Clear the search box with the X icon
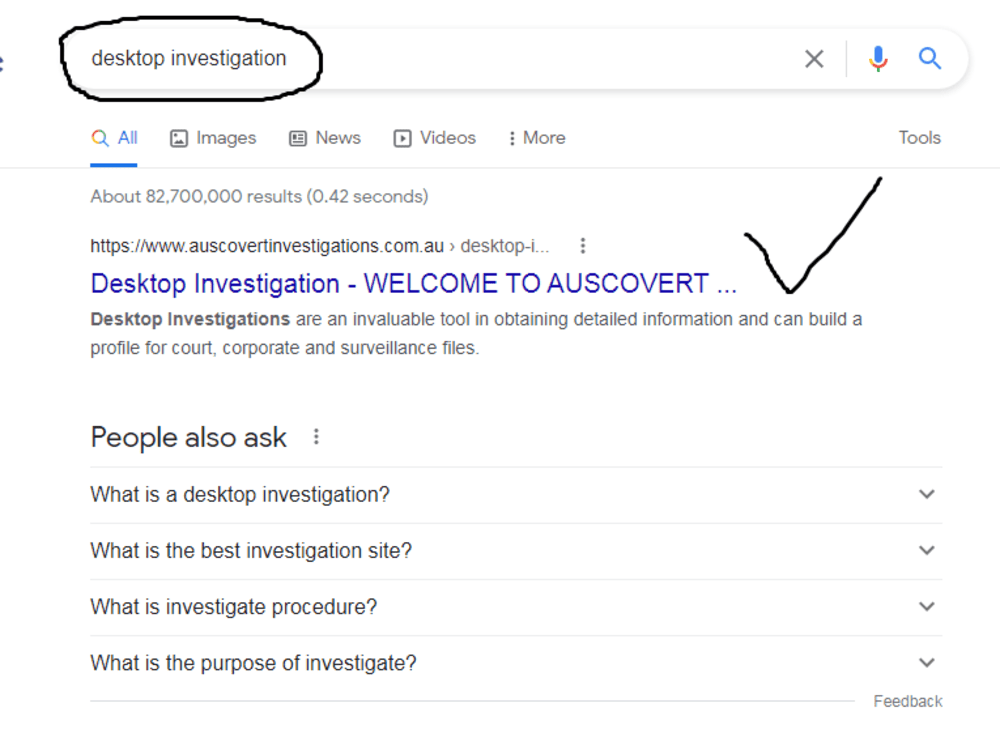The height and width of the screenshot is (750, 1000). coord(814,59)
